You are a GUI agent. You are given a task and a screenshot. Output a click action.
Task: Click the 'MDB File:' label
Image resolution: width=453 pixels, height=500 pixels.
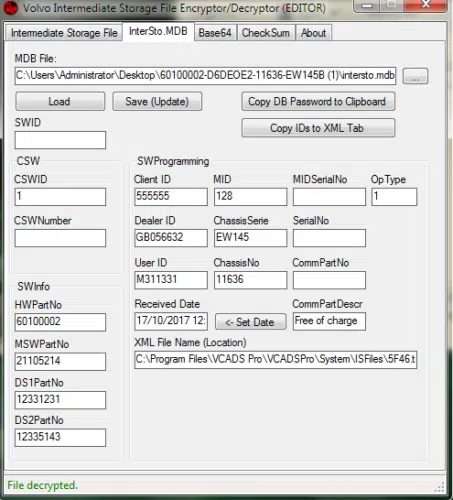point(36,59)
